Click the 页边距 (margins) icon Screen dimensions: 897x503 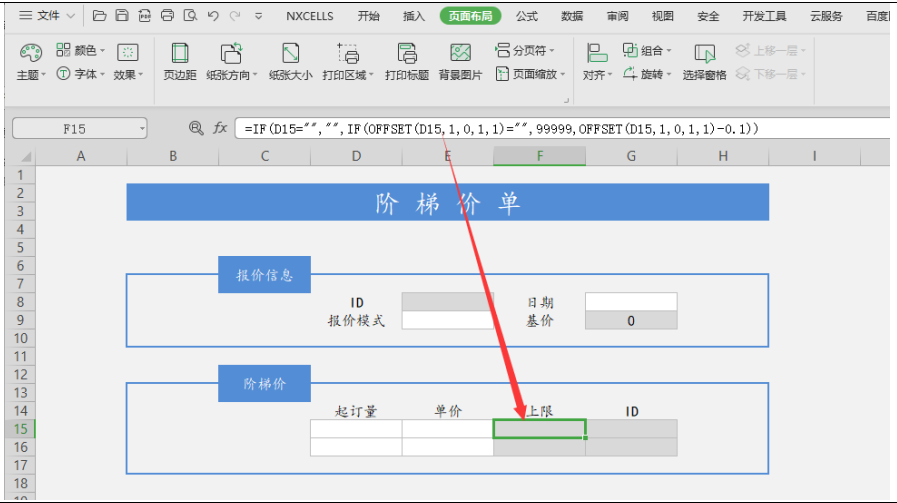pyautogui.click(x=180, y=54)
